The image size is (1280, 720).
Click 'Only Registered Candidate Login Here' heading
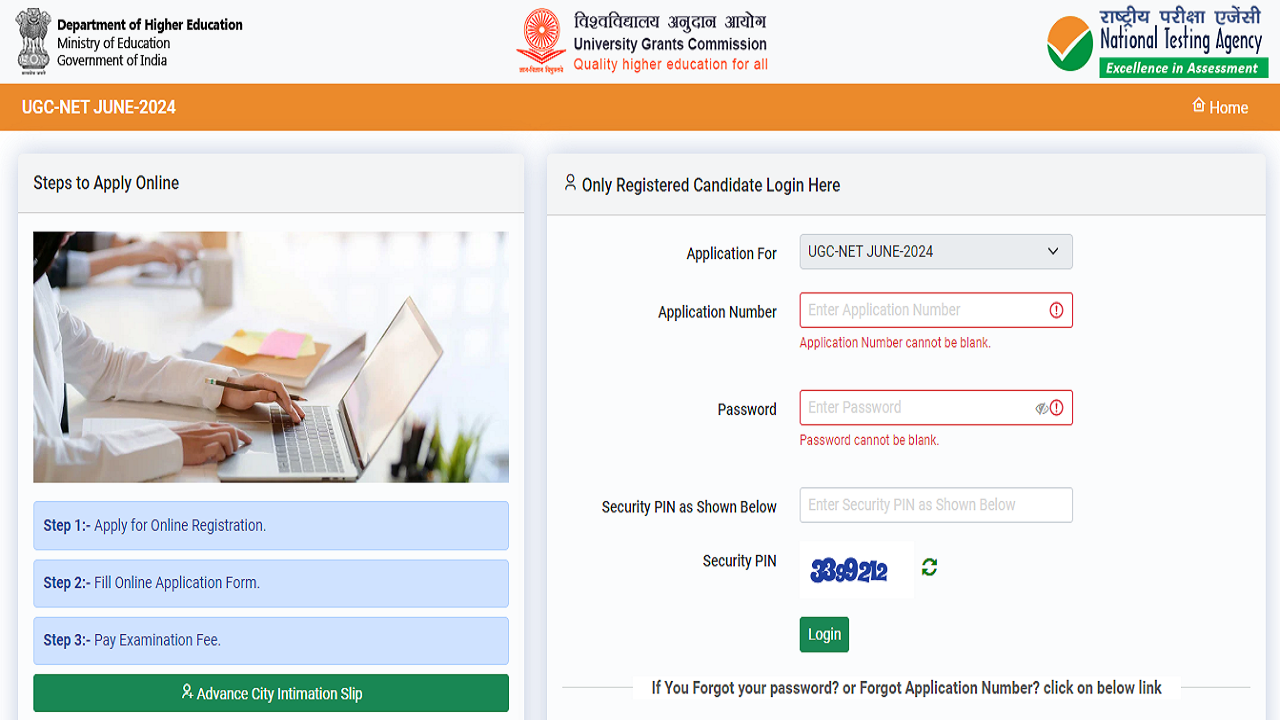pyautogui.click(x=711, y=185)
